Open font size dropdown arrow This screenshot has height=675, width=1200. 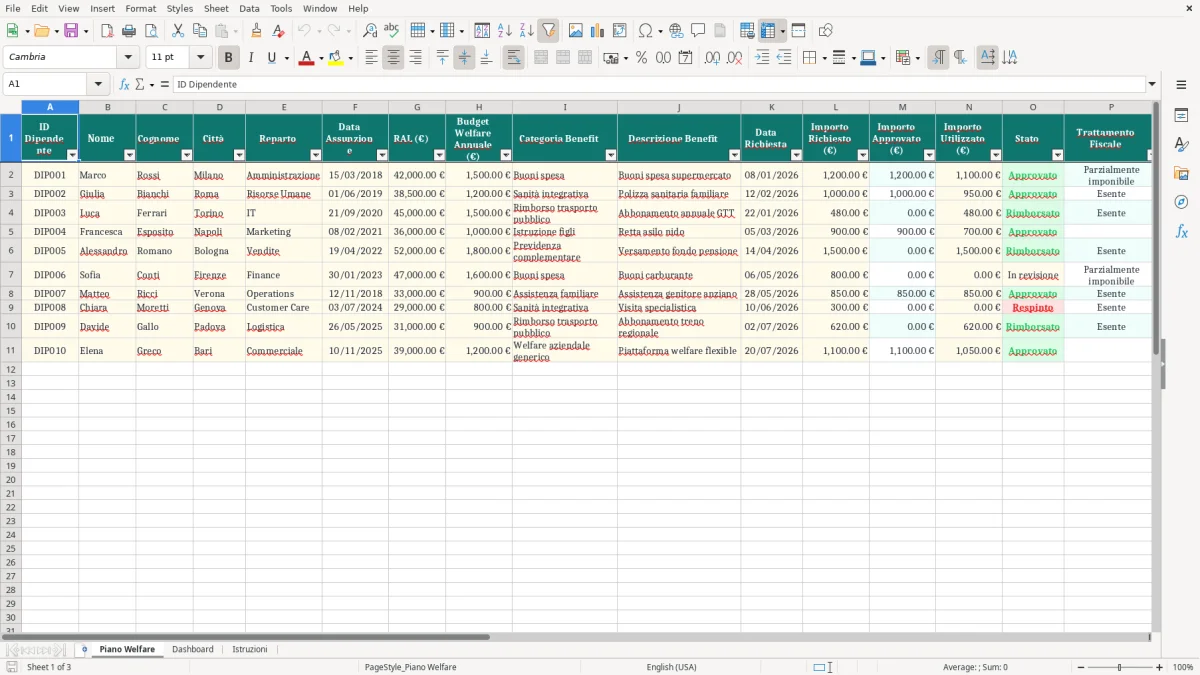(200, 58)
